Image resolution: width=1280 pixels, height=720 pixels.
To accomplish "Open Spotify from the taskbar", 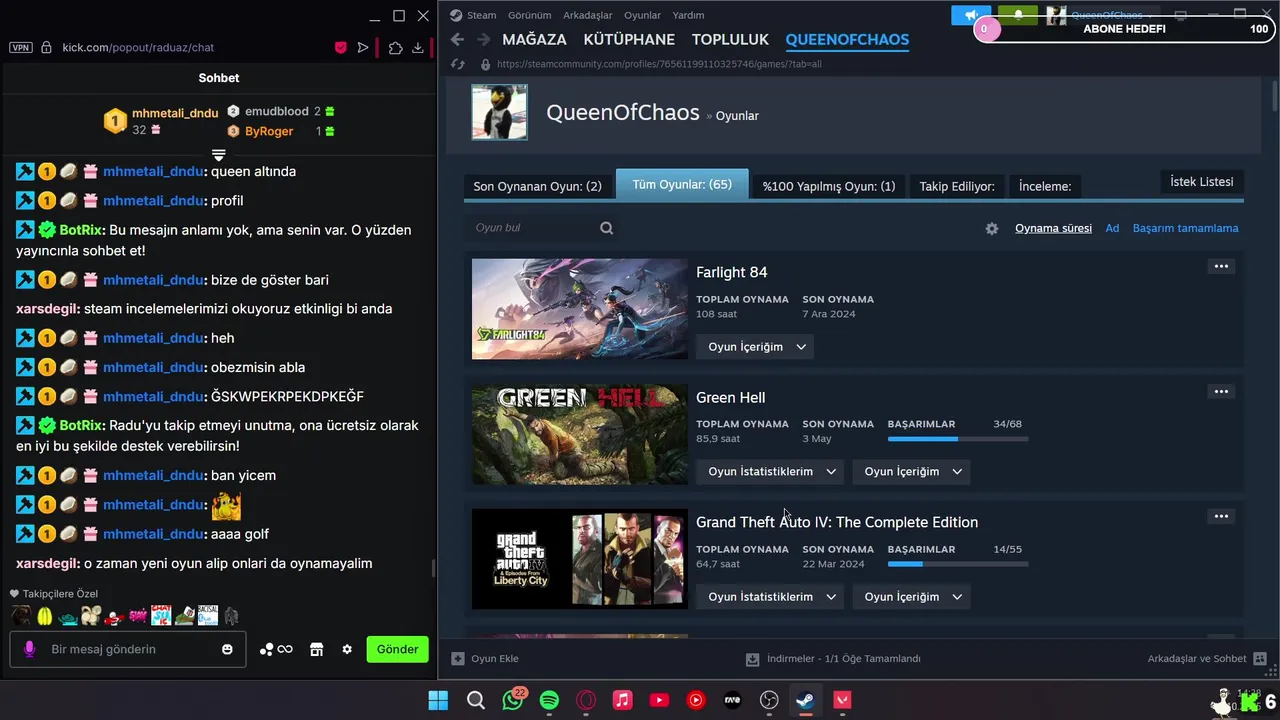I will [549, 701].
